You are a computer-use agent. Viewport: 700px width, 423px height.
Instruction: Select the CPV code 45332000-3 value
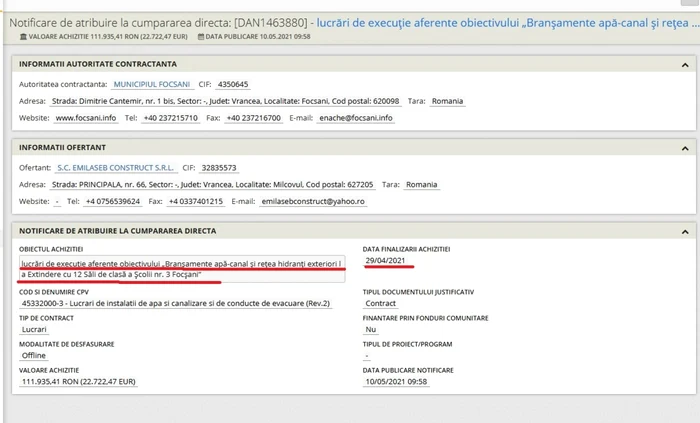point(176,303)
